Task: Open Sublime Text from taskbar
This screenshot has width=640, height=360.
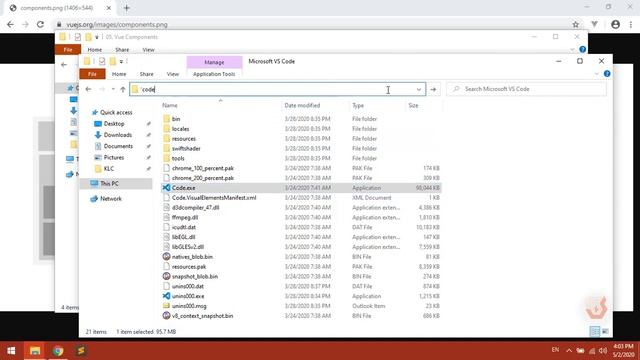Action: click(81, 351)
